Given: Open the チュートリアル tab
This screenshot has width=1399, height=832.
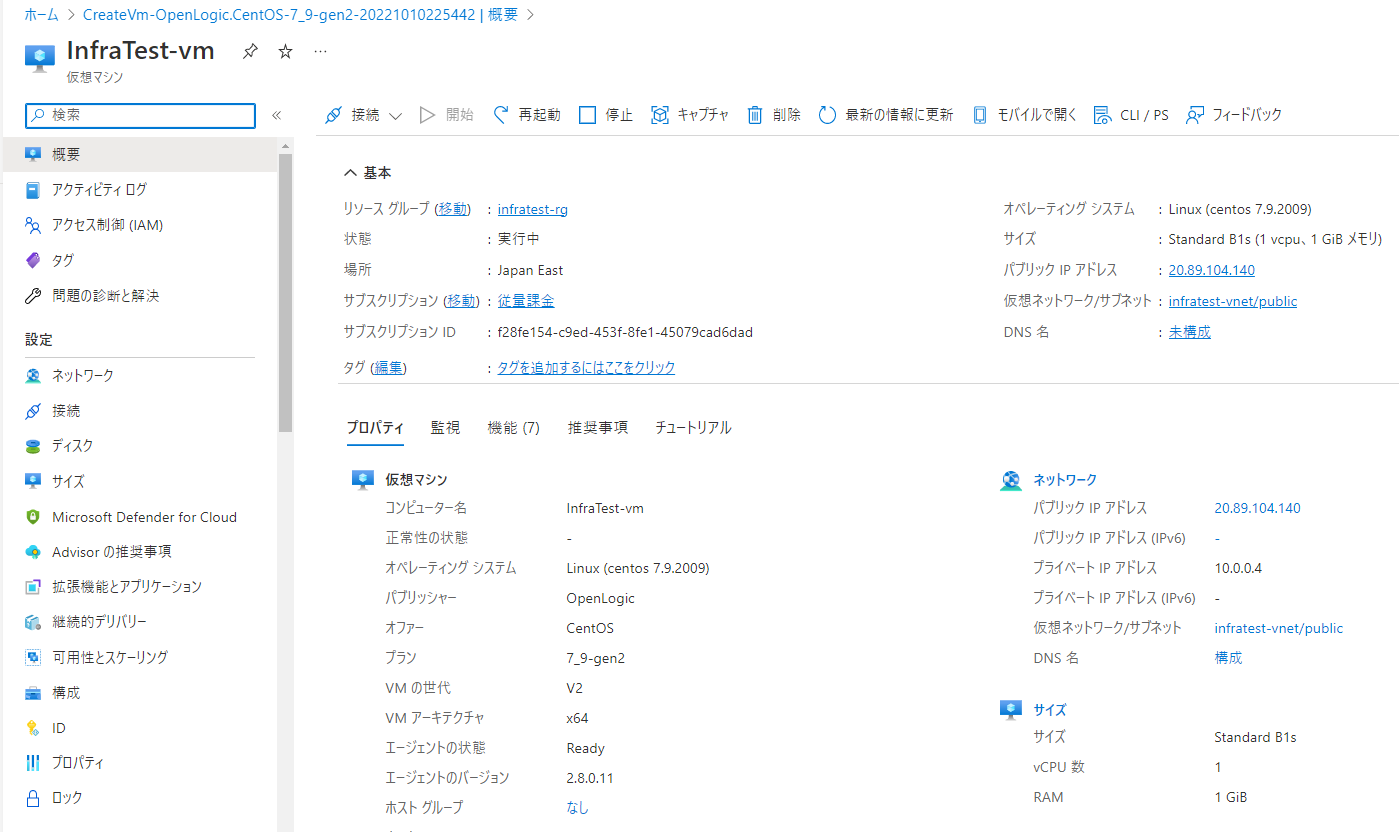Looking at the screenshot, I should pyautogui.click(x=693, y=428).
